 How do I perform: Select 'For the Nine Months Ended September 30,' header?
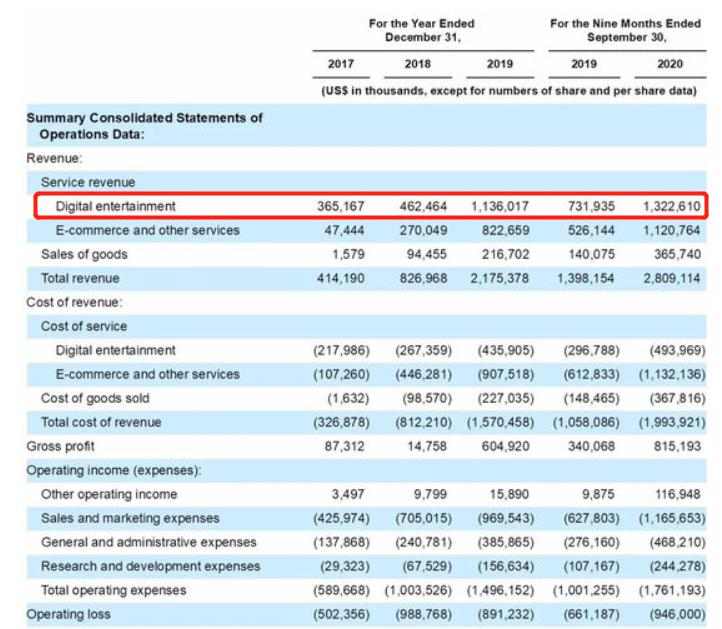(x=626, y=30)
